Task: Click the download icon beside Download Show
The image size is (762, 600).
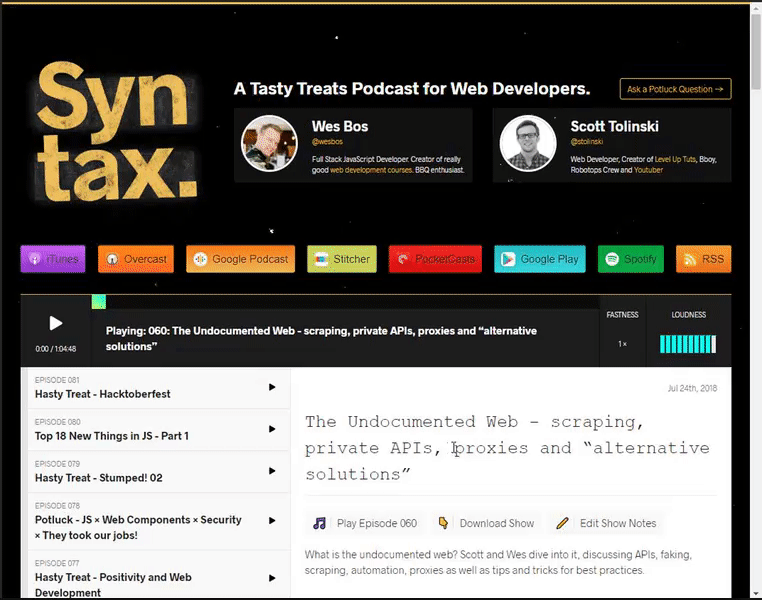Action: tap(443, 523)
